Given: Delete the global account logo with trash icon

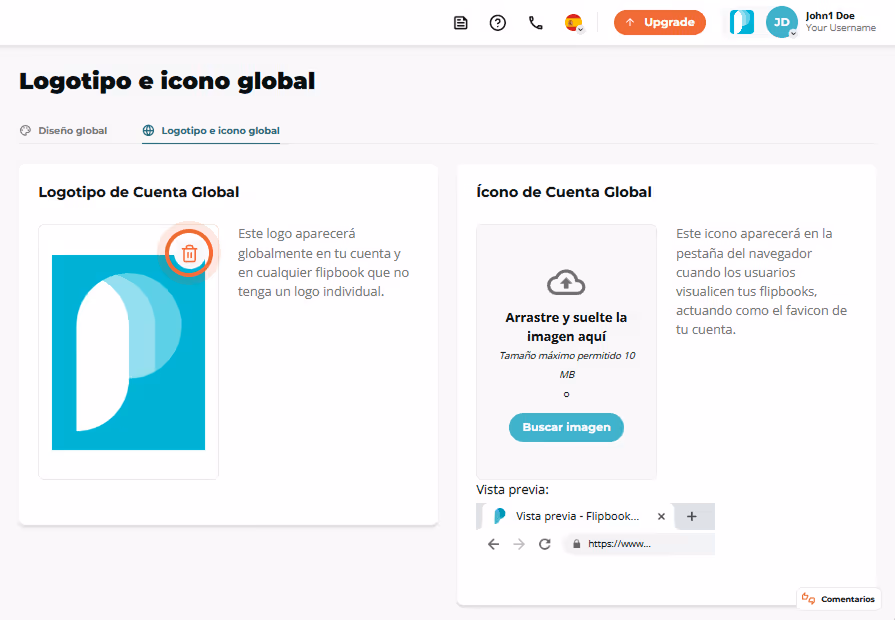Looking at the screenshot, I should pyautogui.click(x=189, y=253).
